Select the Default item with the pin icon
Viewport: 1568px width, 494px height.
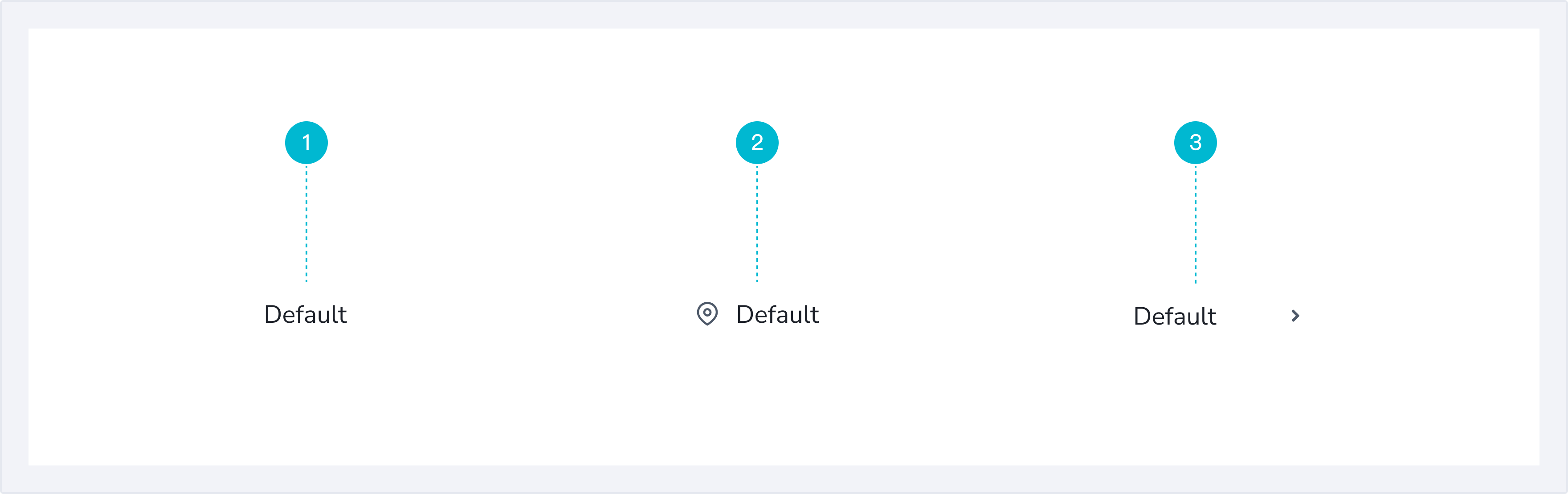[x=777, y=315]
